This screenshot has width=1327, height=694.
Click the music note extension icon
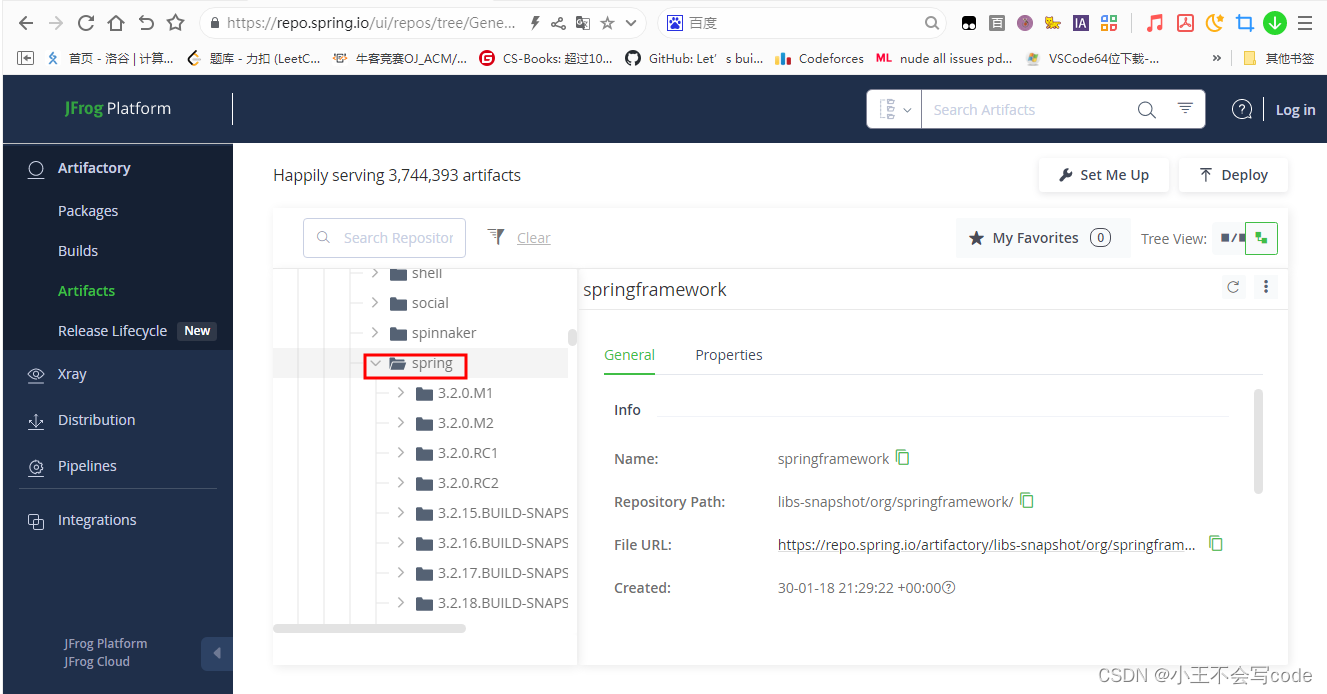[x=1155, y=22]
